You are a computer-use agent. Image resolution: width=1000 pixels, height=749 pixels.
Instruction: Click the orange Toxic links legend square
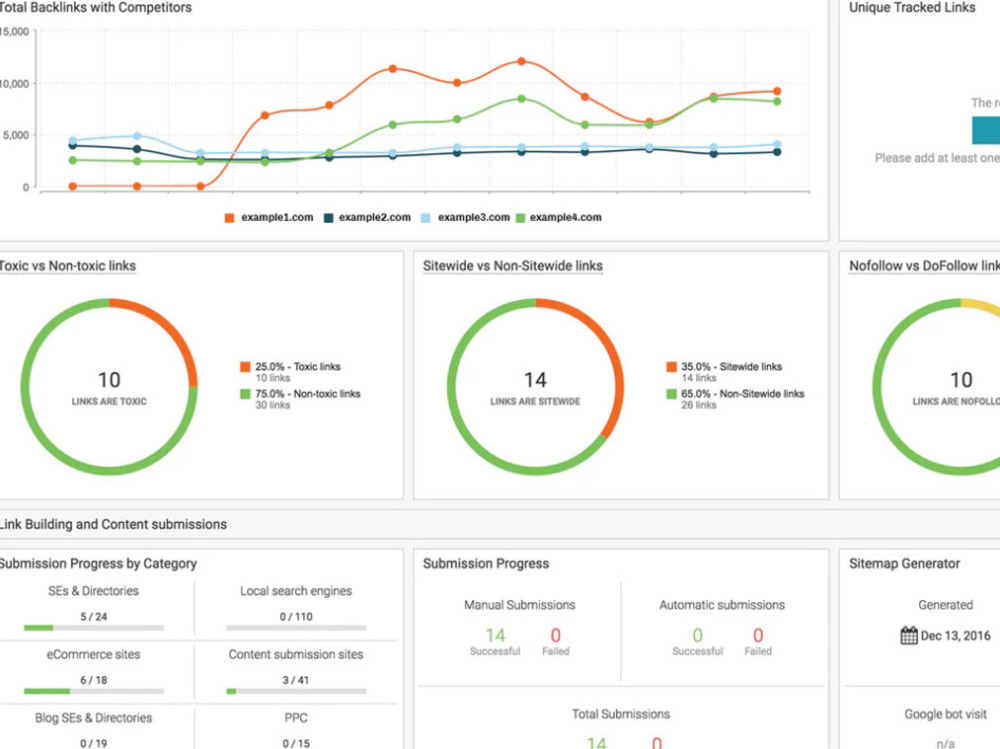coord(245,367)
